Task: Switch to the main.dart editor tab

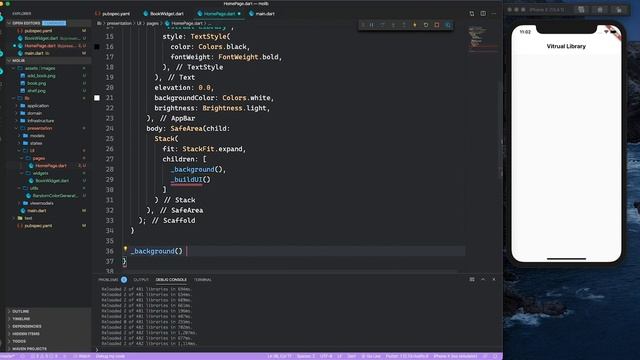Action: tap(262, 13)
